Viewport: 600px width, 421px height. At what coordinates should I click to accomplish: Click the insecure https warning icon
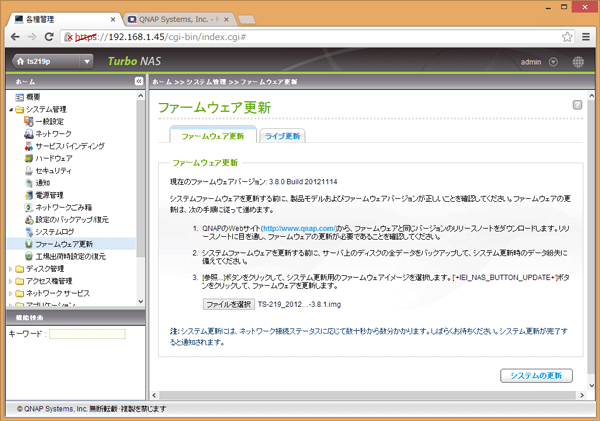(x=68, y=37)
